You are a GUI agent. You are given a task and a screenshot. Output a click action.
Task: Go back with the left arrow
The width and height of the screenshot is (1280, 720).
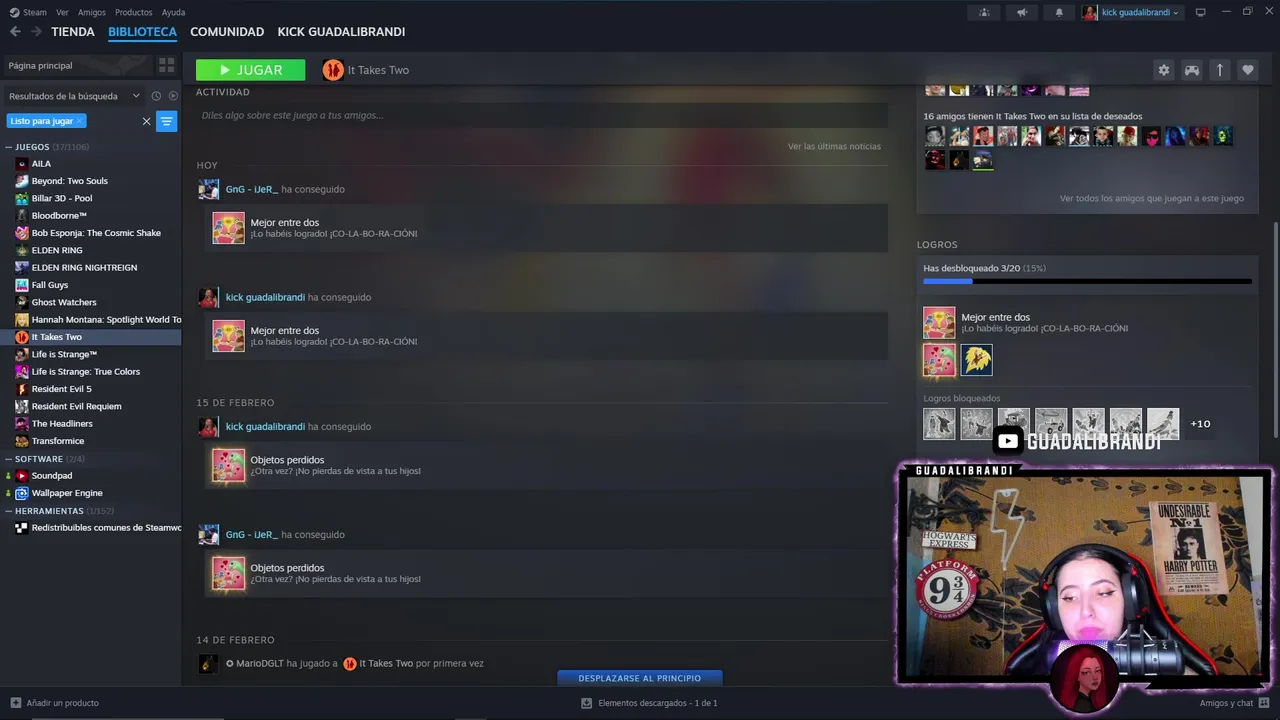click(x=15, y=32)
